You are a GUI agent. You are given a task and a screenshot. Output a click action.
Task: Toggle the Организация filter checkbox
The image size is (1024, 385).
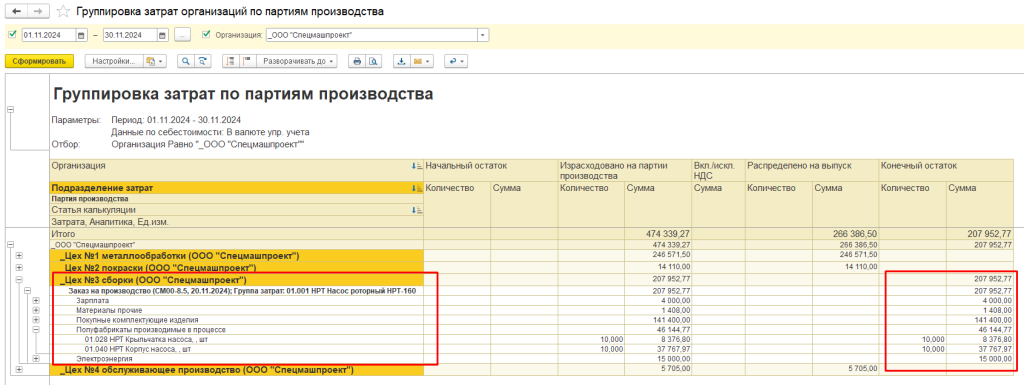(207, 34)
